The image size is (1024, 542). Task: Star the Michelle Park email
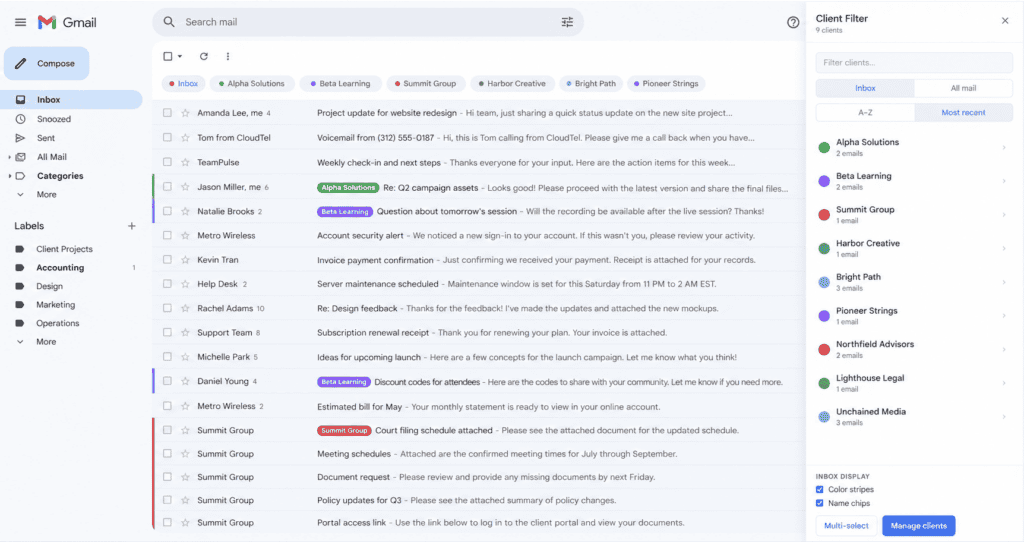pyautogui.click(x=185, y=357)
